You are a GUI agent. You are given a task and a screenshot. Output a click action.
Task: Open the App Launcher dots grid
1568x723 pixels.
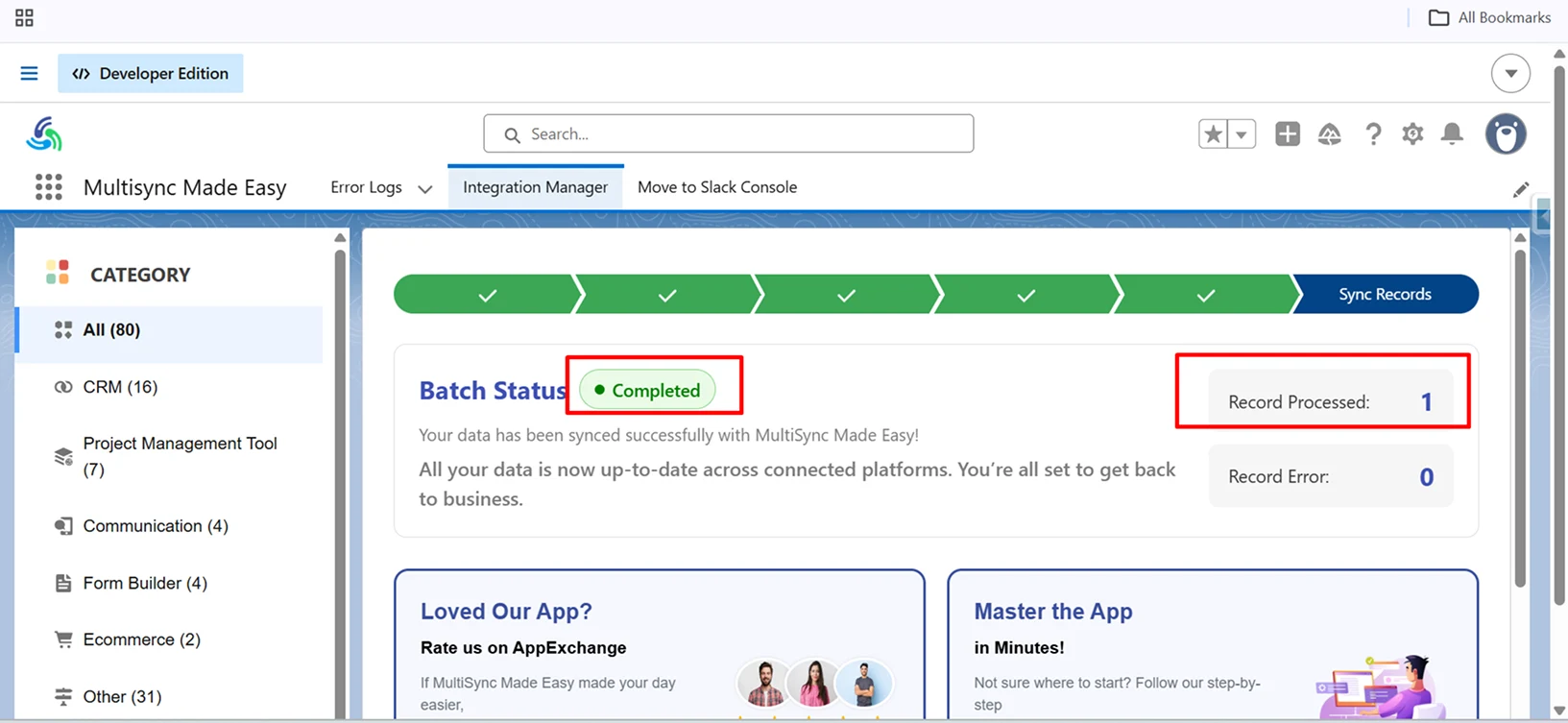48,186
